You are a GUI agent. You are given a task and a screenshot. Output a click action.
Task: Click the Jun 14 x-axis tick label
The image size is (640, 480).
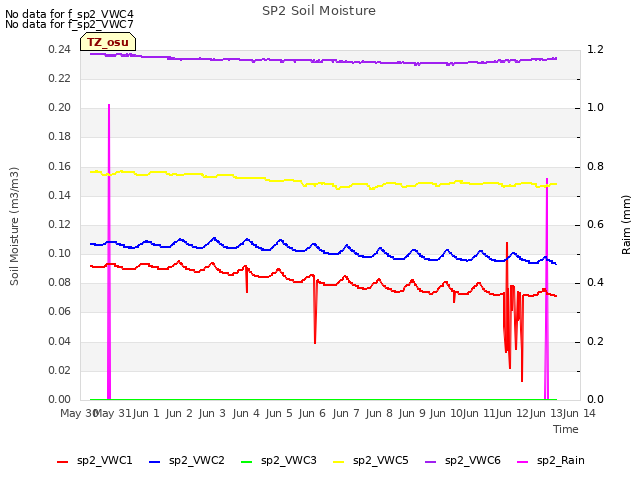579,413
